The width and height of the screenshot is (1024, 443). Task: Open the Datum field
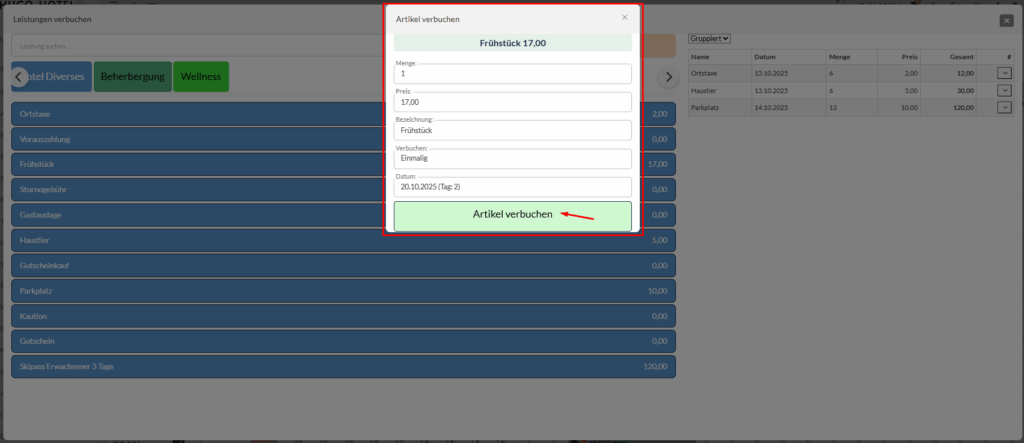coord(512,187)
